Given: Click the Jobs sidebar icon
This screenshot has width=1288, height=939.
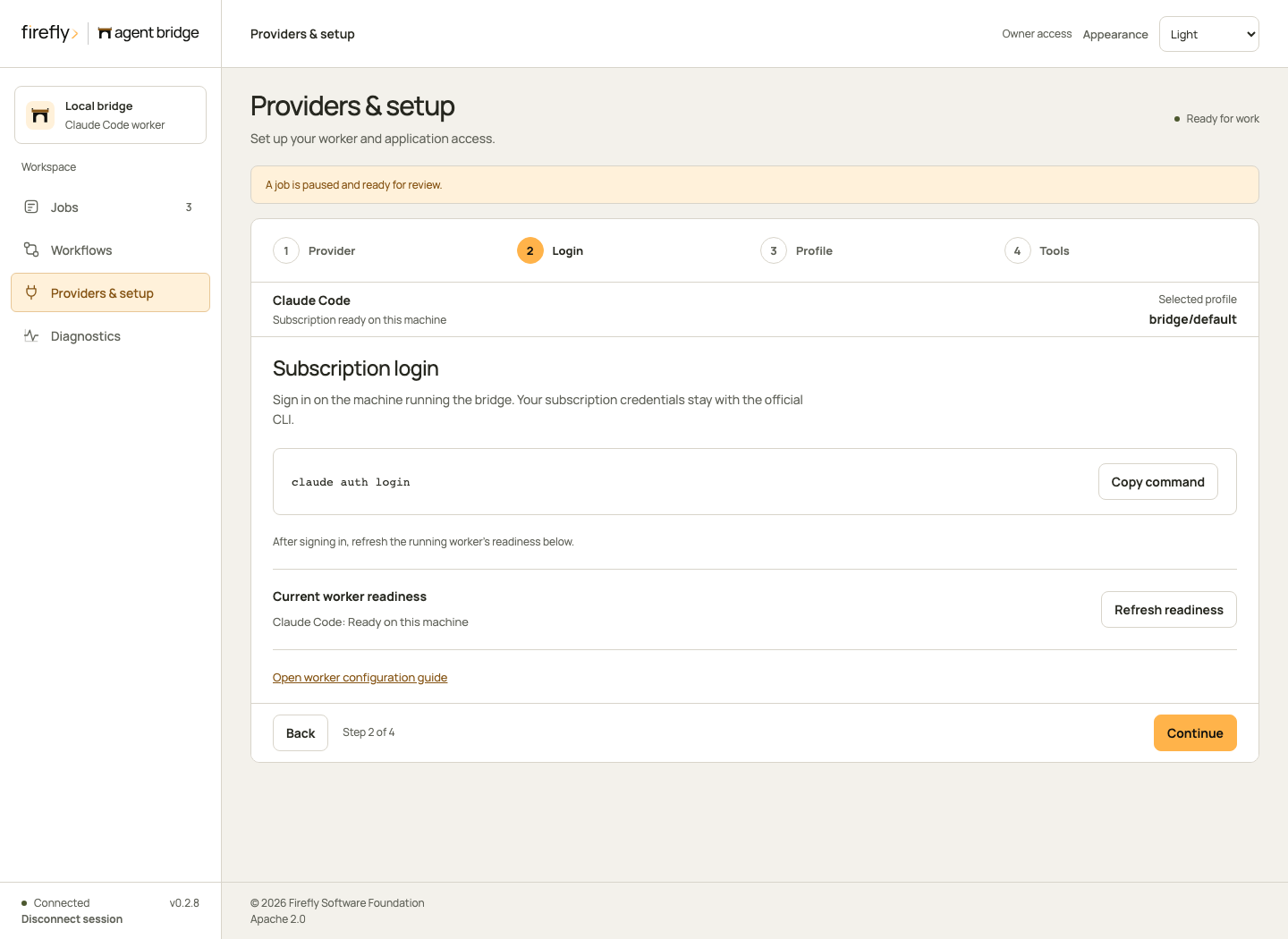Looking at the screenshot, I should [31, 207].
